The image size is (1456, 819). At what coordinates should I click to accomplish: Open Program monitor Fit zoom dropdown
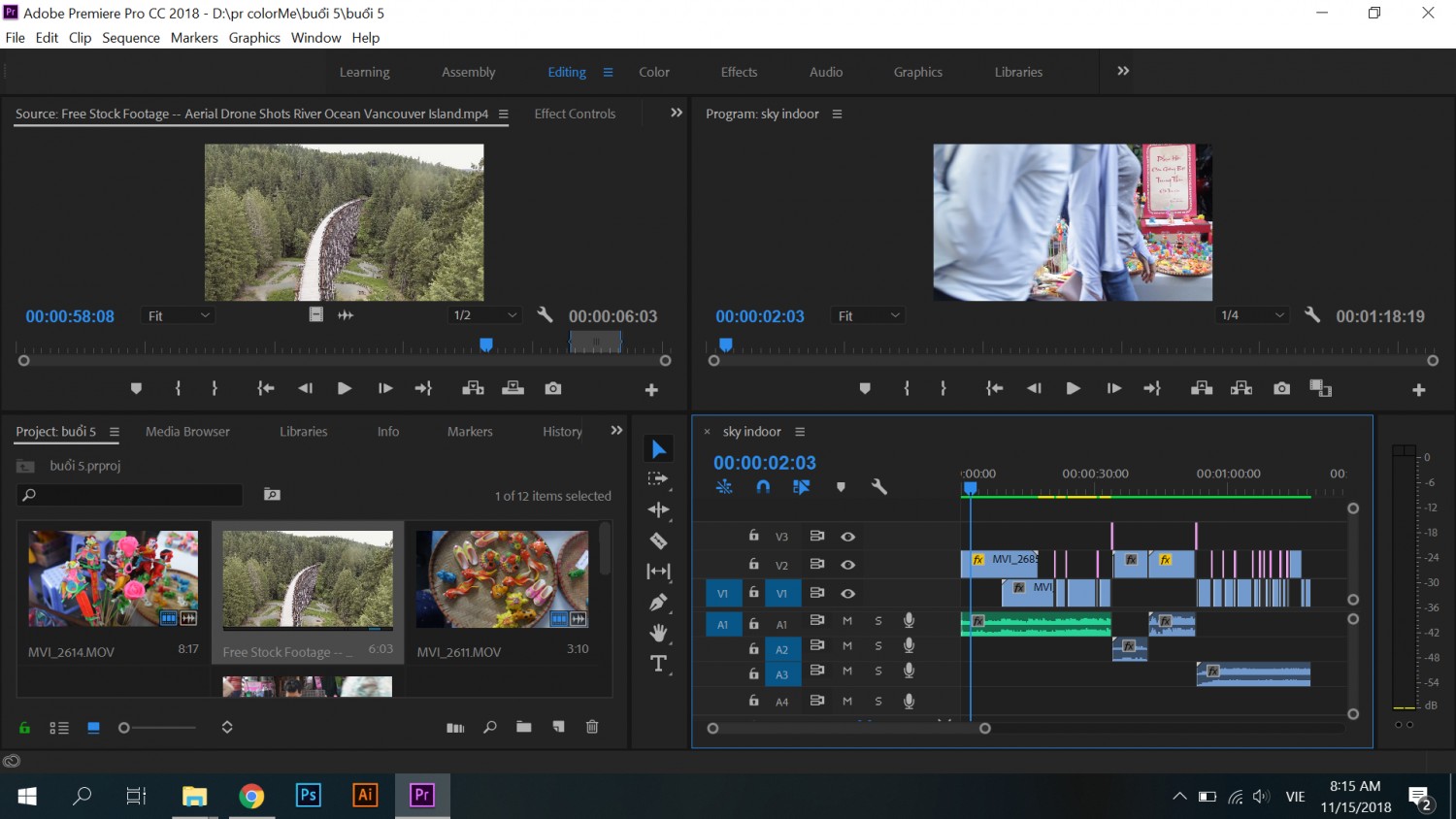869,315
